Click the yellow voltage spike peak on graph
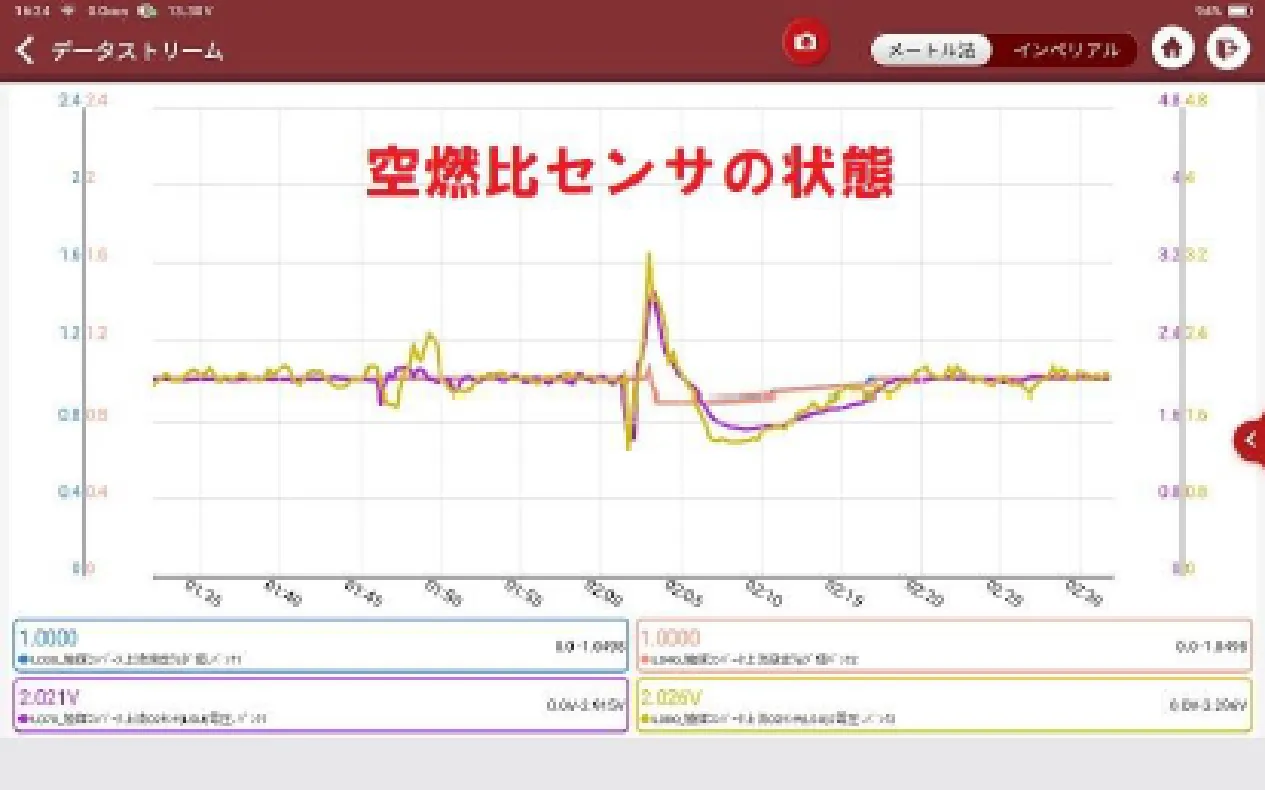The image size is (1265, 790). 648,254
